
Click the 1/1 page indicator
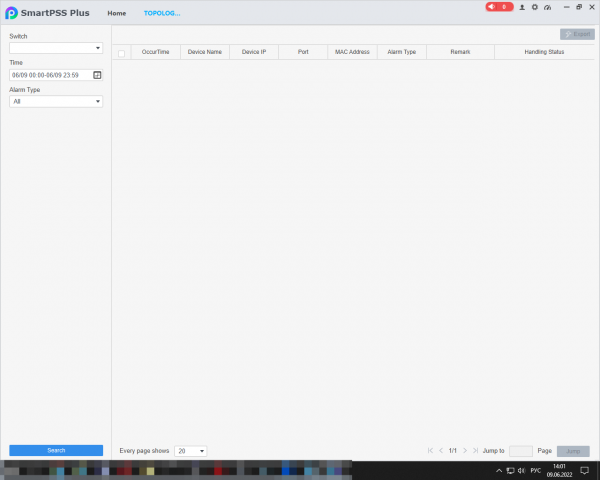(453, 451)
